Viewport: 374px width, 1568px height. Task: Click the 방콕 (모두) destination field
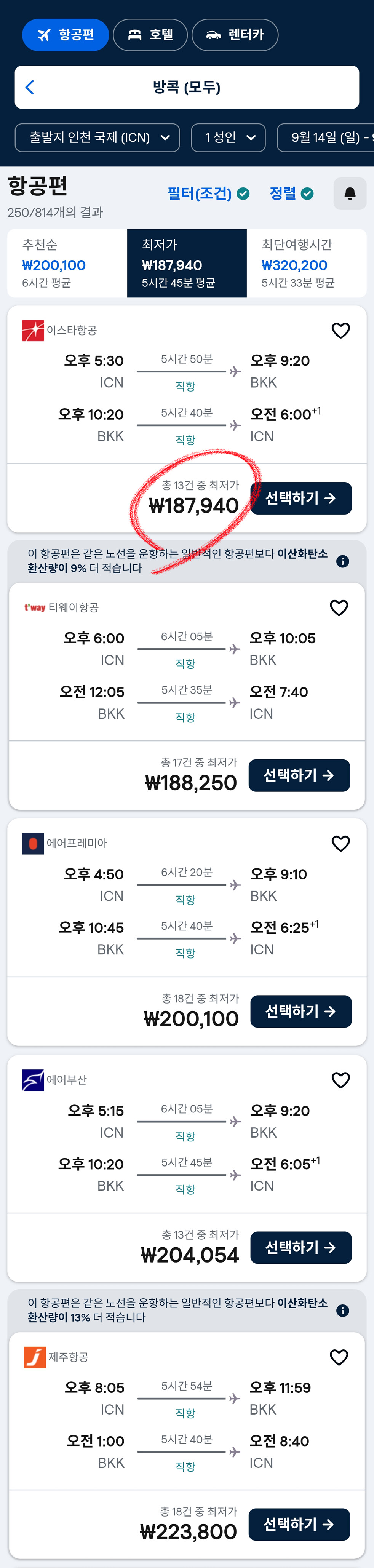pyautogui.click(x=187, y=87)
